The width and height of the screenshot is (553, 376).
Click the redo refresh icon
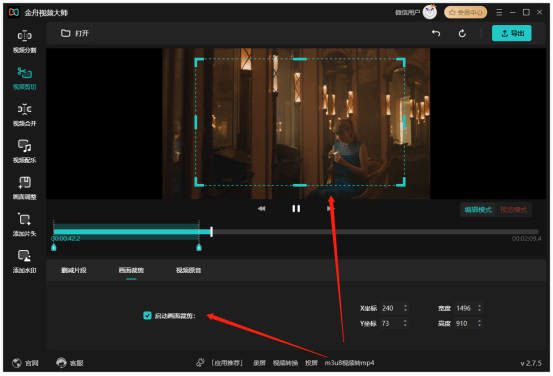(x=462, y=33)
